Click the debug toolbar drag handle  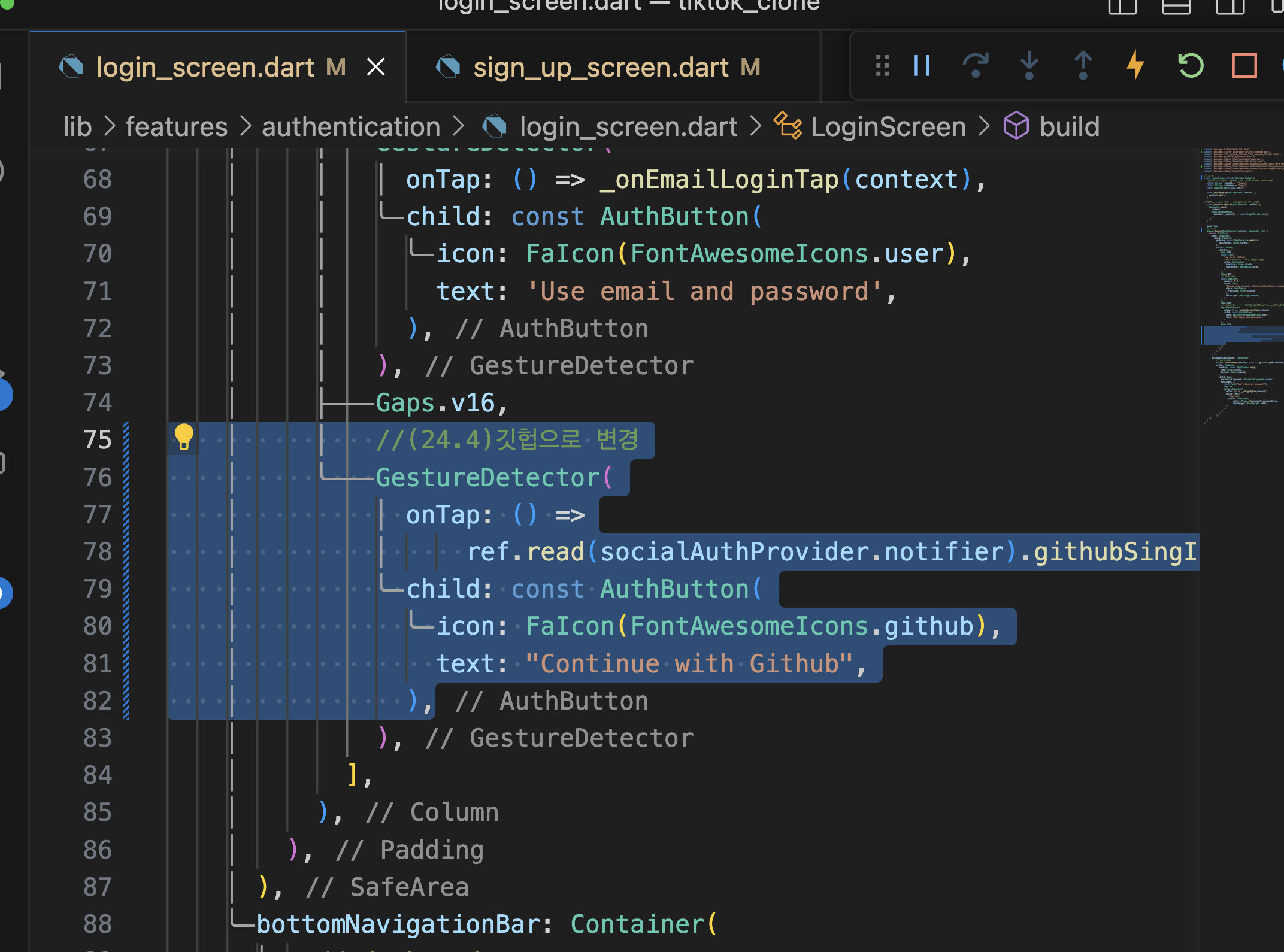[882, 66]
